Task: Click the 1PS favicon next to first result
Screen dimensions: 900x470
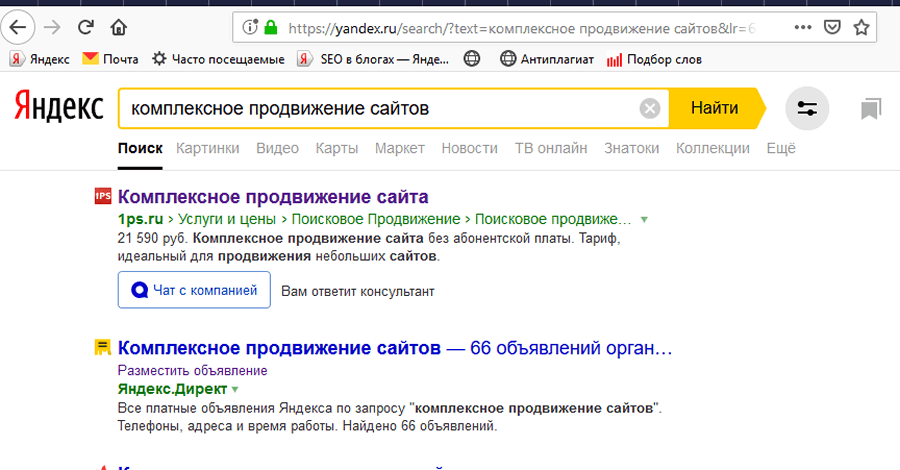Action: pos(103,196)
